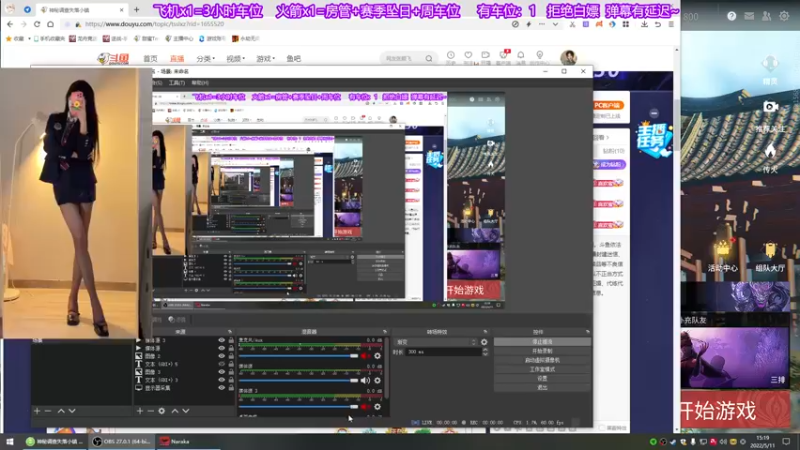Click OBS 27.0.1 taskbar button

pyautogui.click(x=121, y=441)
